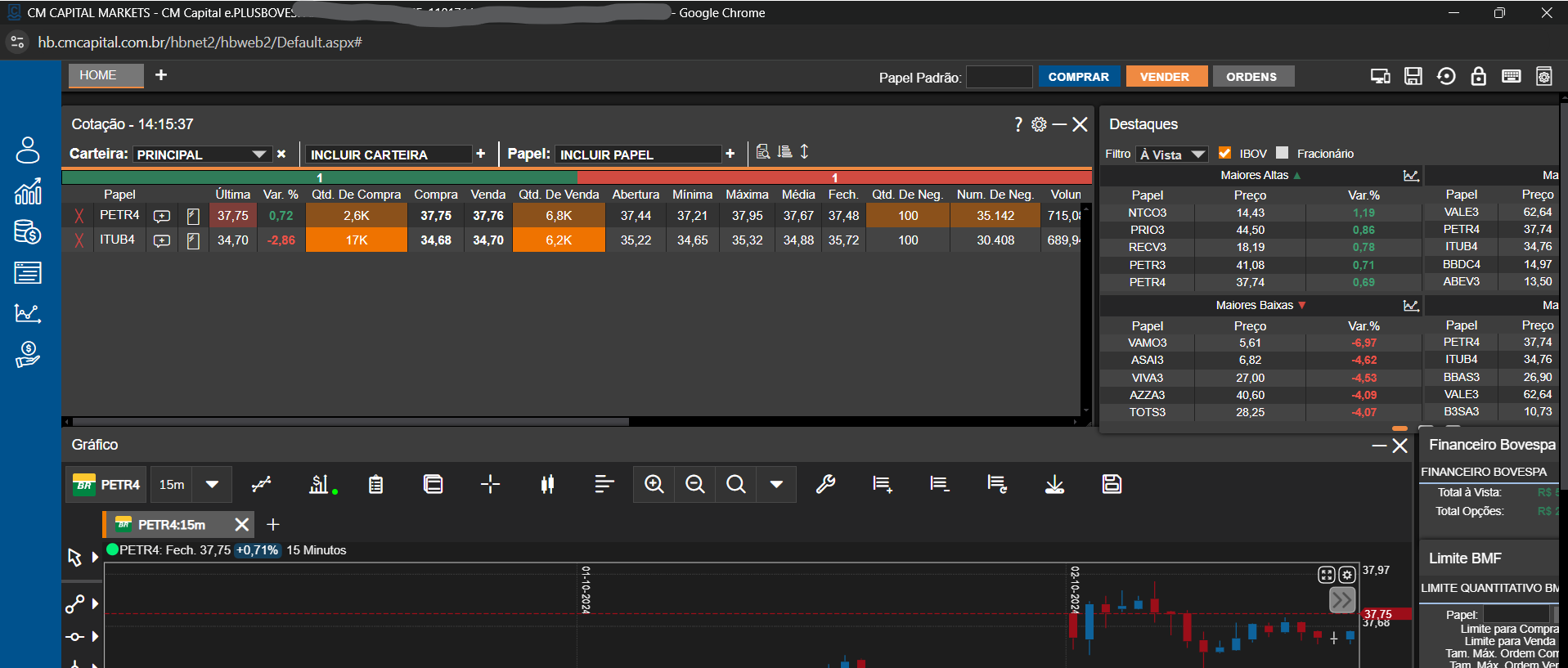This screenshot has width=1568, height=668.
Task: Open chart indicators icon with green dot
Action: [x=321, y=484]
